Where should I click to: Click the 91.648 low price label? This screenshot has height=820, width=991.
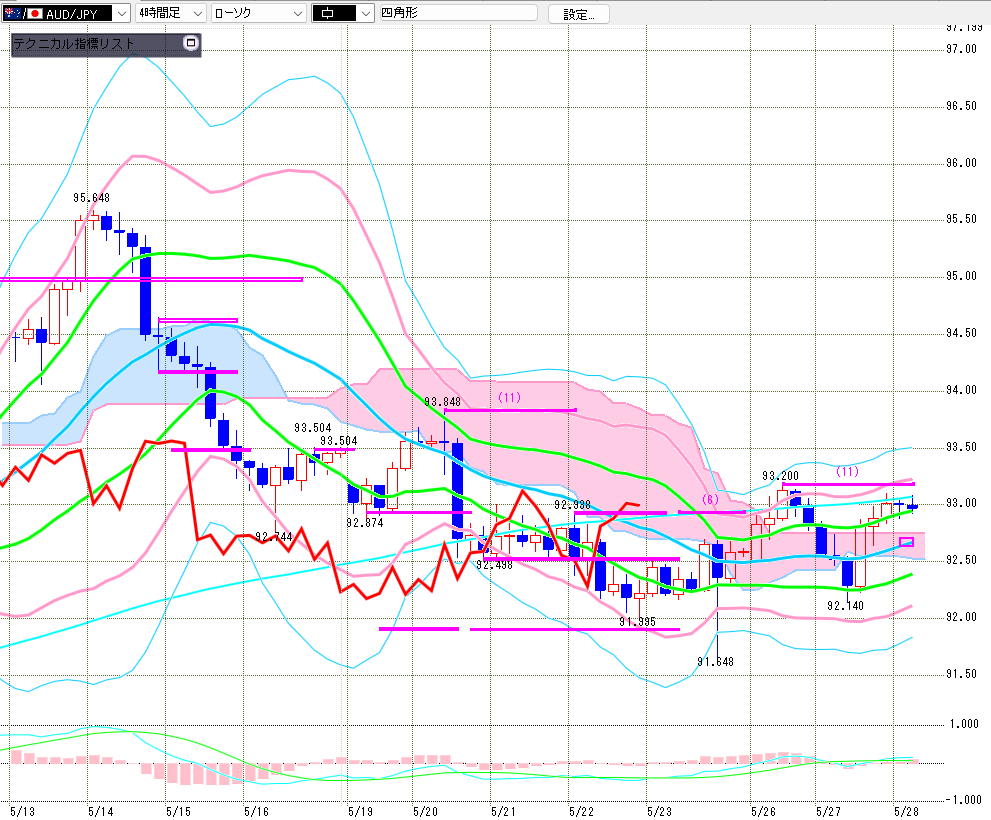coord(715,662)
